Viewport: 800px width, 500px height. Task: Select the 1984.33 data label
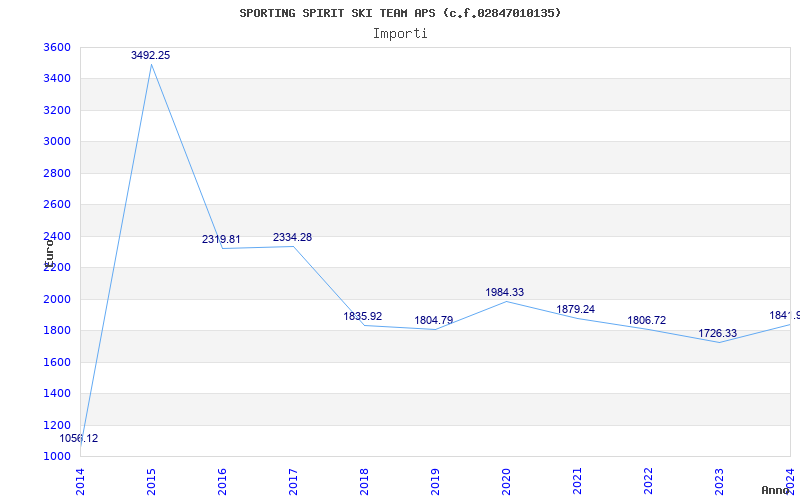505,292
